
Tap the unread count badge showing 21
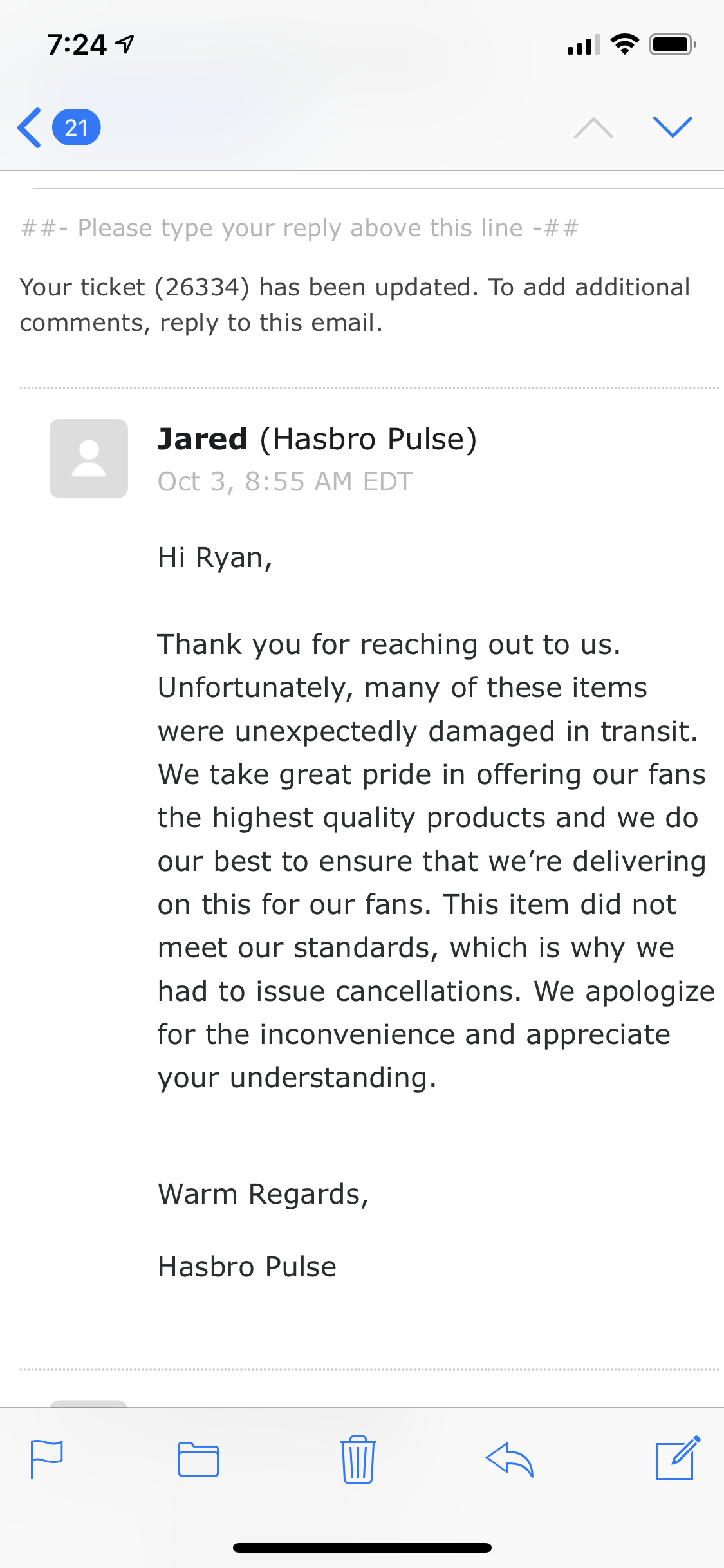(76, 127)
